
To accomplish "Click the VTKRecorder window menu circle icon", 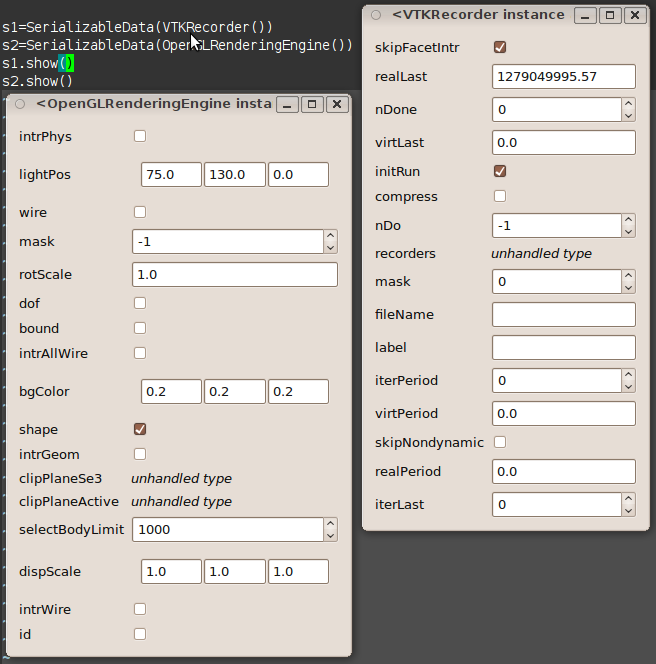I will 376,15.
